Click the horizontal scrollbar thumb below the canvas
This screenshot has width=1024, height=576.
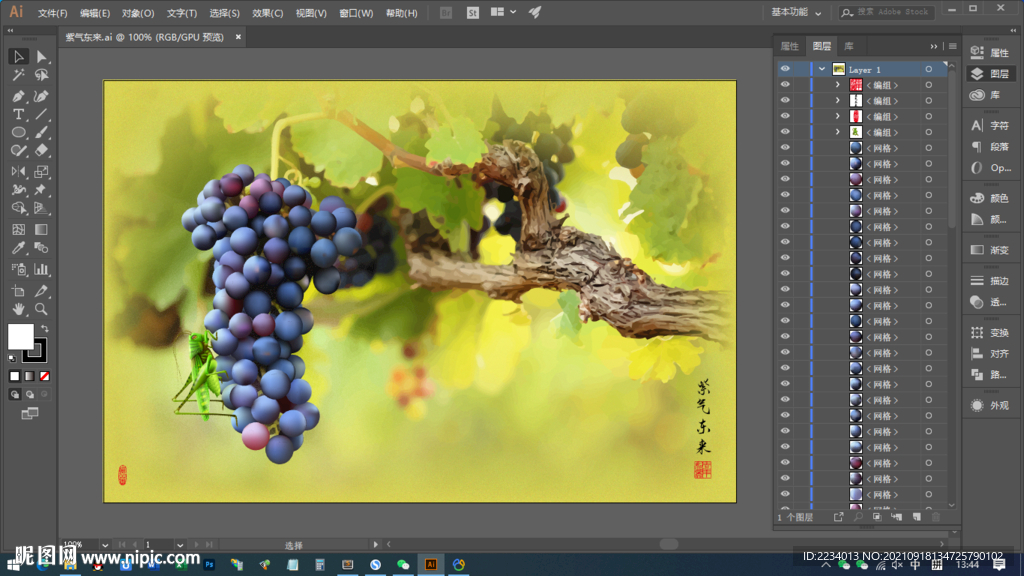(x=668, y=545)
